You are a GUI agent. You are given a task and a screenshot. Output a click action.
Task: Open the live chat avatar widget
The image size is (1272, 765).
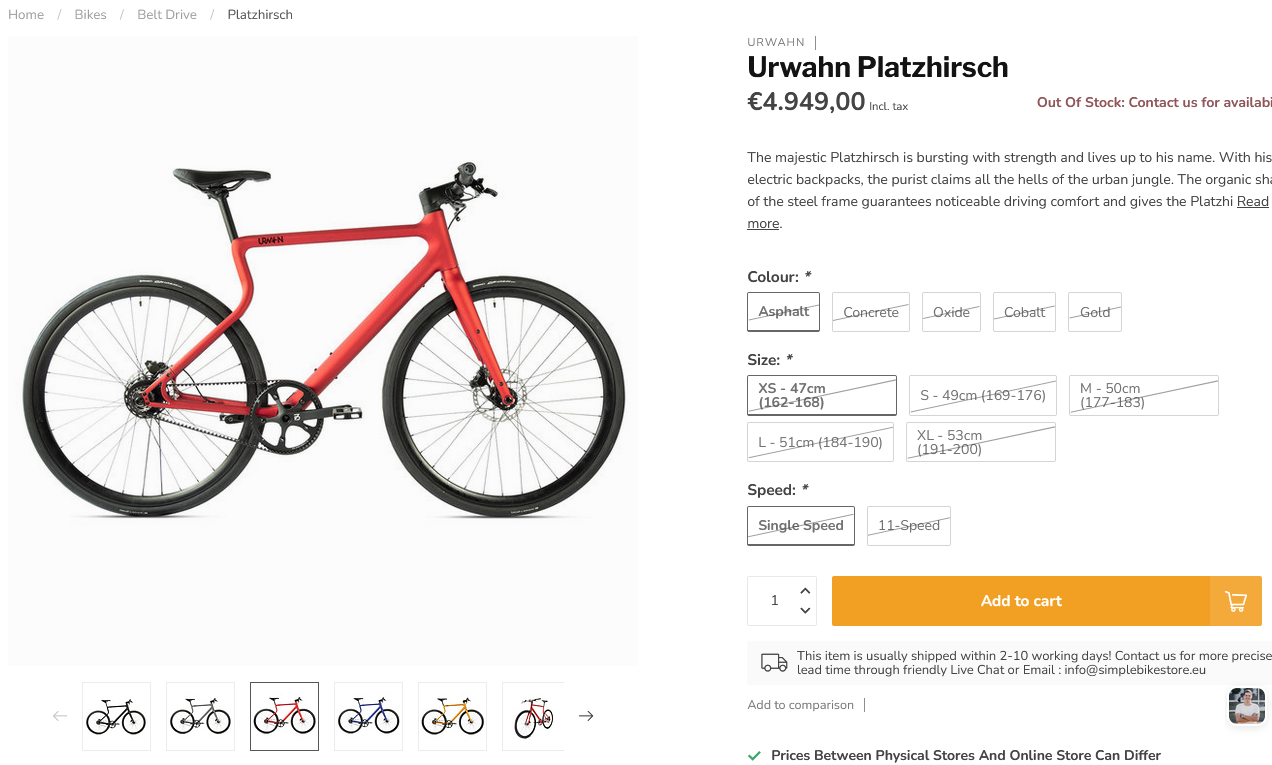pyautogui.click(x=1246, y=706)
